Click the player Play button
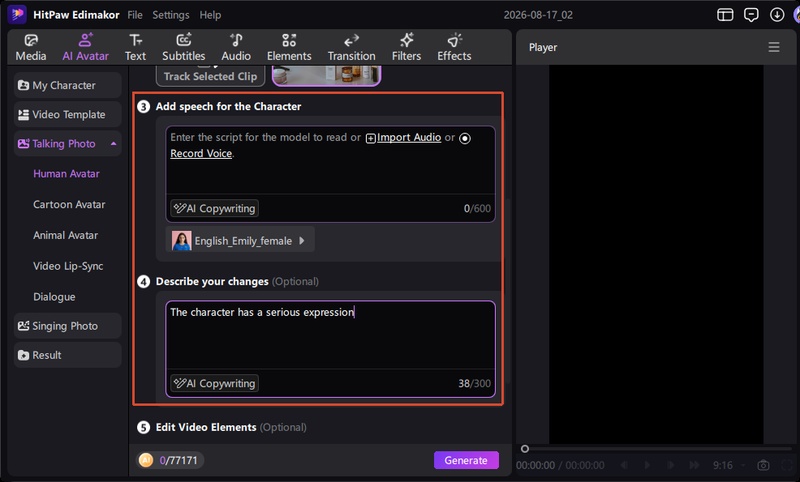 [647, 465]
